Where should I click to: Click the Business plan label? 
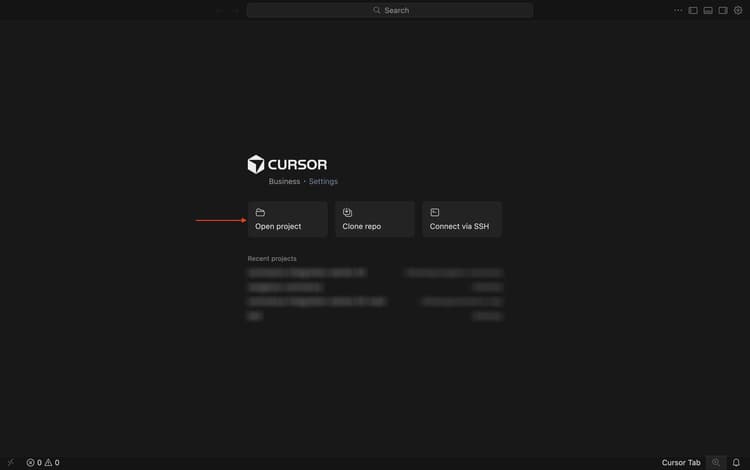tap(284, 181)
